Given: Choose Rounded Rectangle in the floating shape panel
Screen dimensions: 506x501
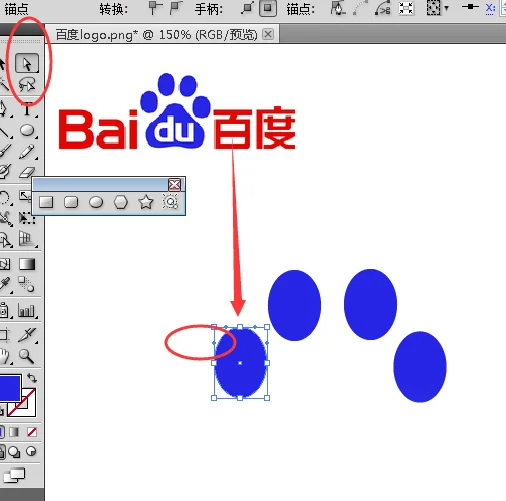Looking at the screenshot, I should click(x=71, y=202).
